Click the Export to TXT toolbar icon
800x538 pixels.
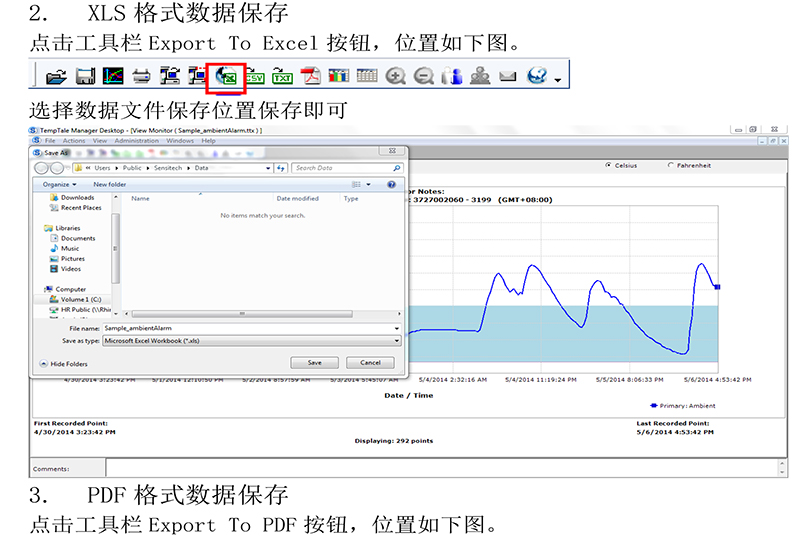(x=283, y=76)
